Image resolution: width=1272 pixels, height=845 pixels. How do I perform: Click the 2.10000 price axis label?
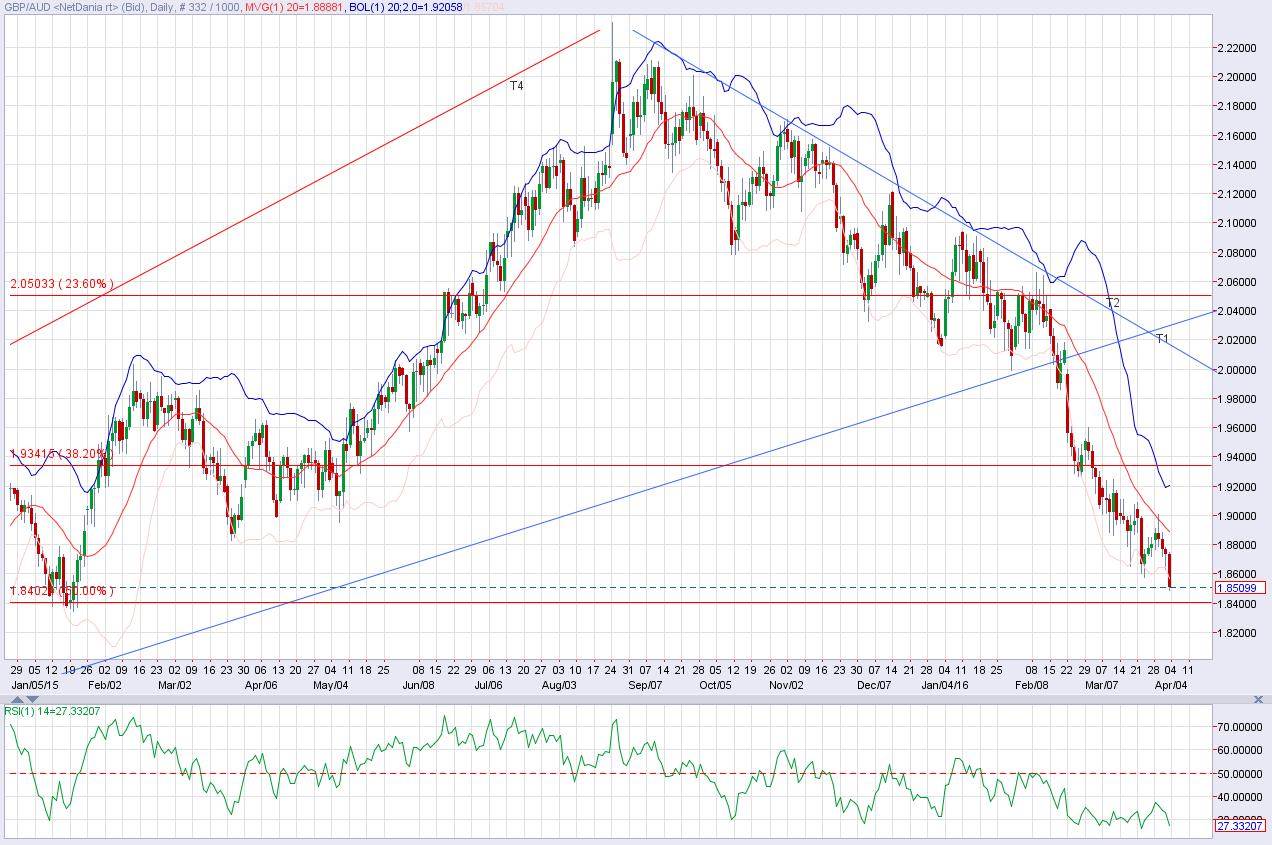(x=1238, y=224)
